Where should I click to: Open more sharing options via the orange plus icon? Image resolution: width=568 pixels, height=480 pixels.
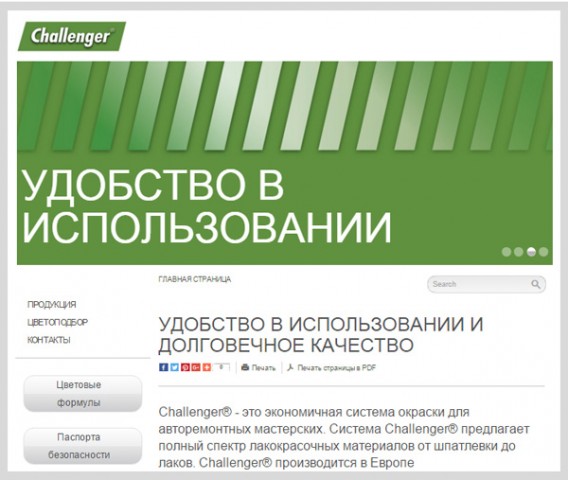click(207, 367)
